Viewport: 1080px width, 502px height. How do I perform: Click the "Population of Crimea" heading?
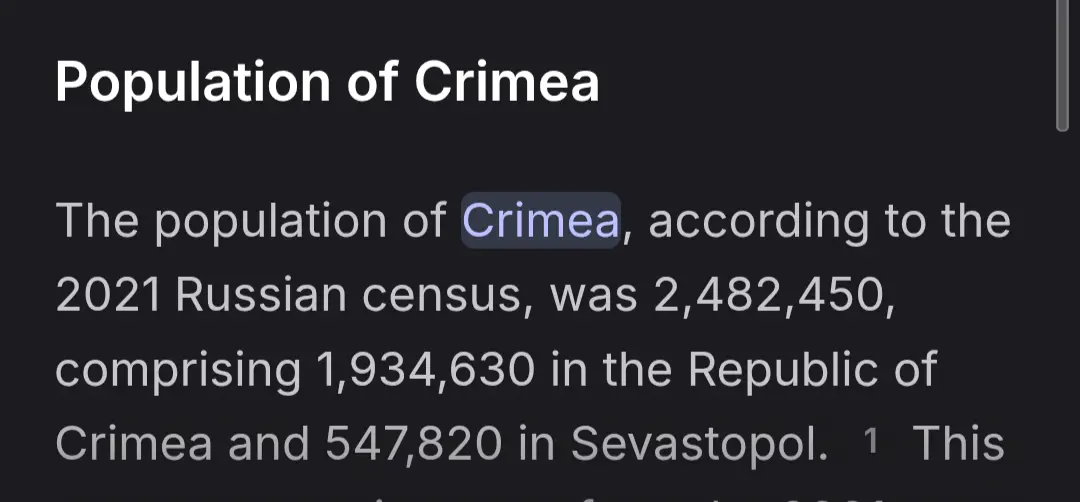[327, 82]
